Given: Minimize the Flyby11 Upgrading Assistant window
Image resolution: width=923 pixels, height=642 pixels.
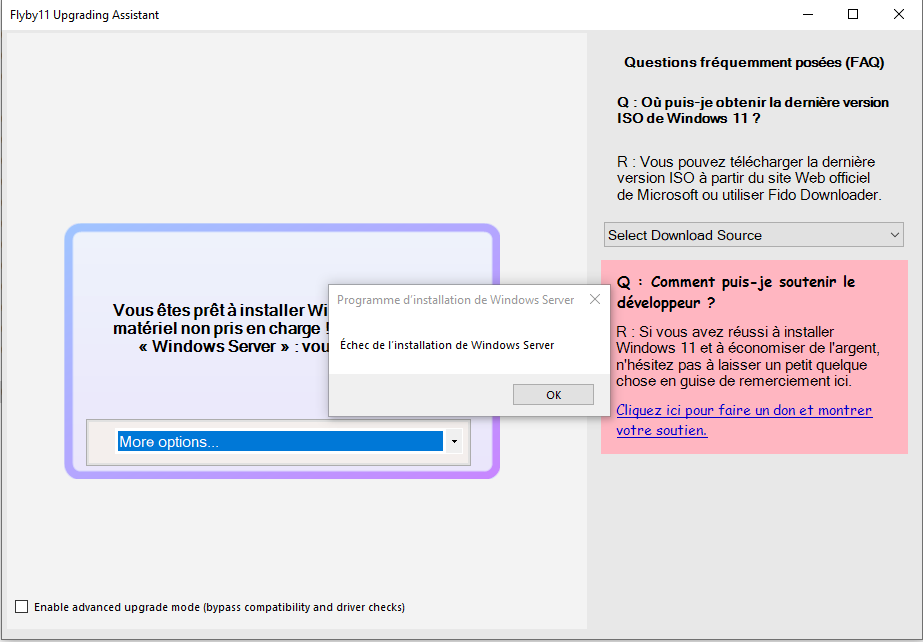Looking at the screenshot, I should tap(808, 14).
